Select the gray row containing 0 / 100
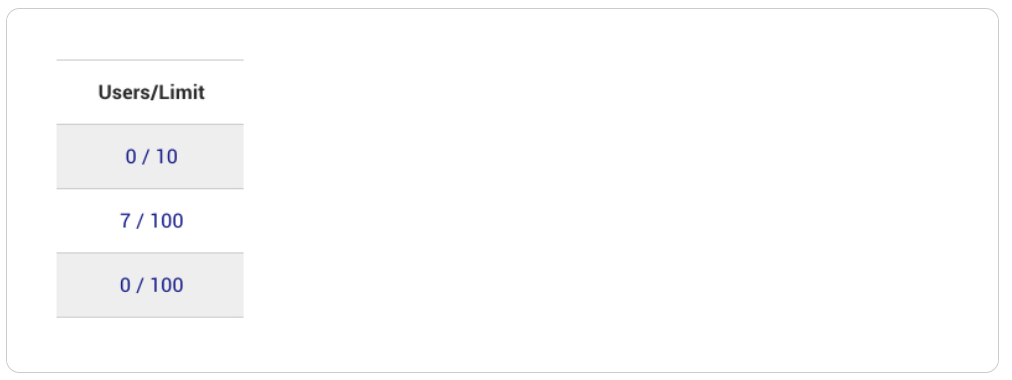This screenshot has height=380, width=1012. (150, 285)
